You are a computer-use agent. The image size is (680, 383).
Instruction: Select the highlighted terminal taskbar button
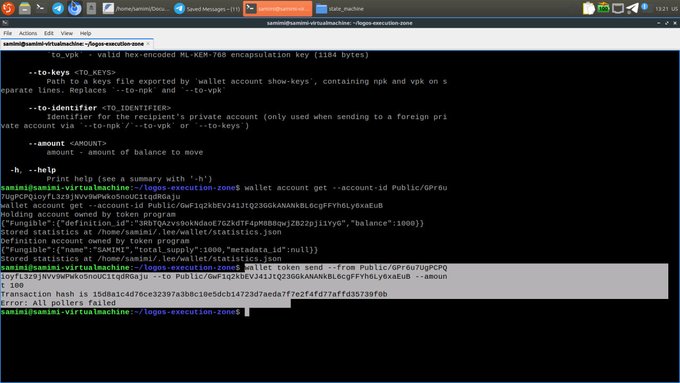pos(278,8)
